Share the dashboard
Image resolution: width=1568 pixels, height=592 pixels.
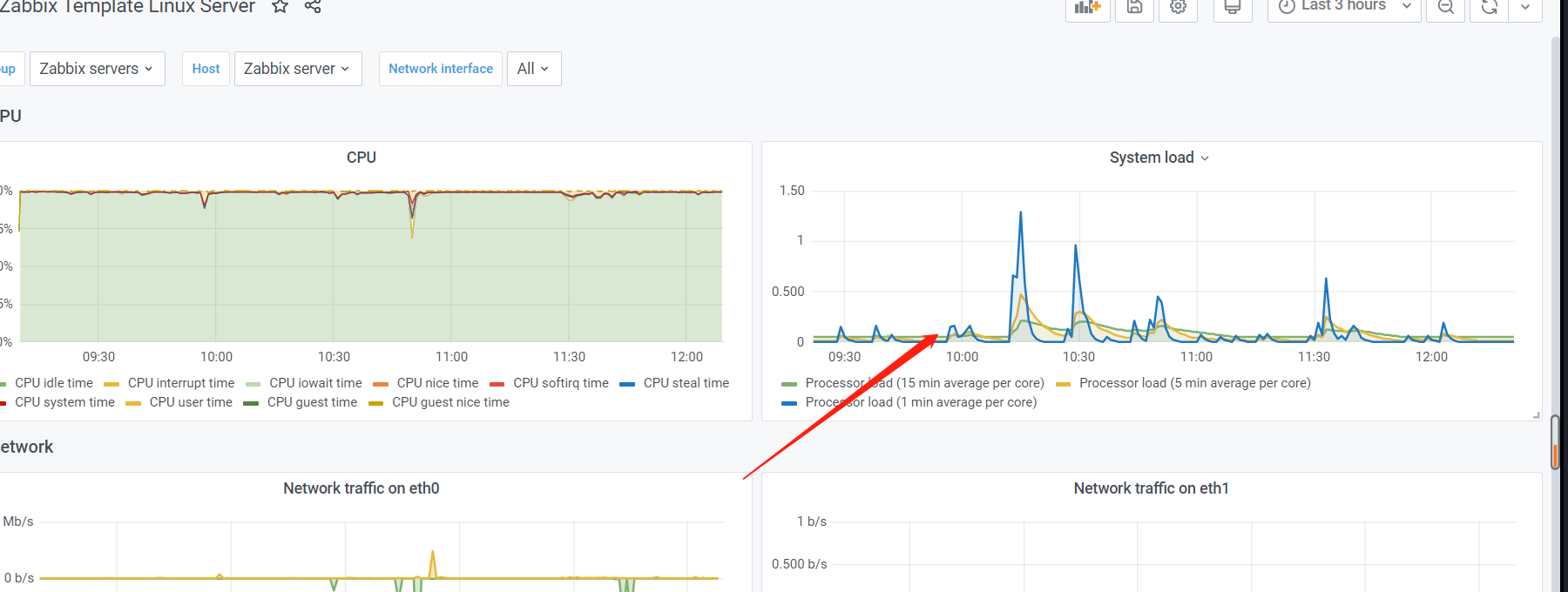coord(313,7)
